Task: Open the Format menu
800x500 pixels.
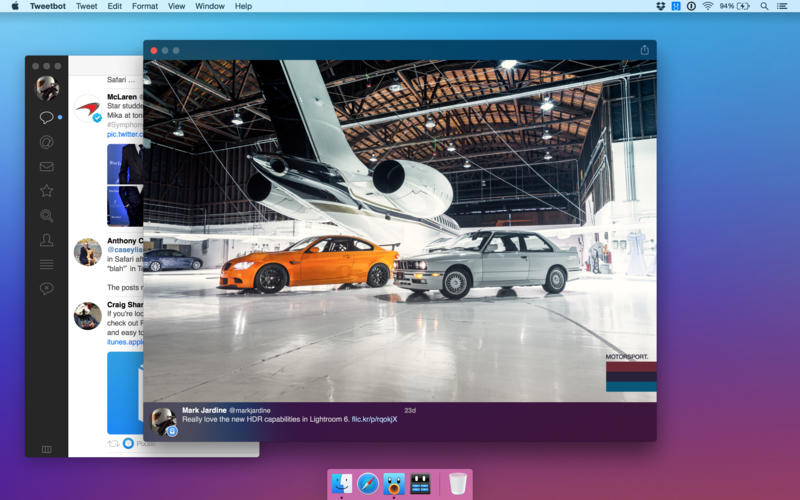Action: coord(145,6)
